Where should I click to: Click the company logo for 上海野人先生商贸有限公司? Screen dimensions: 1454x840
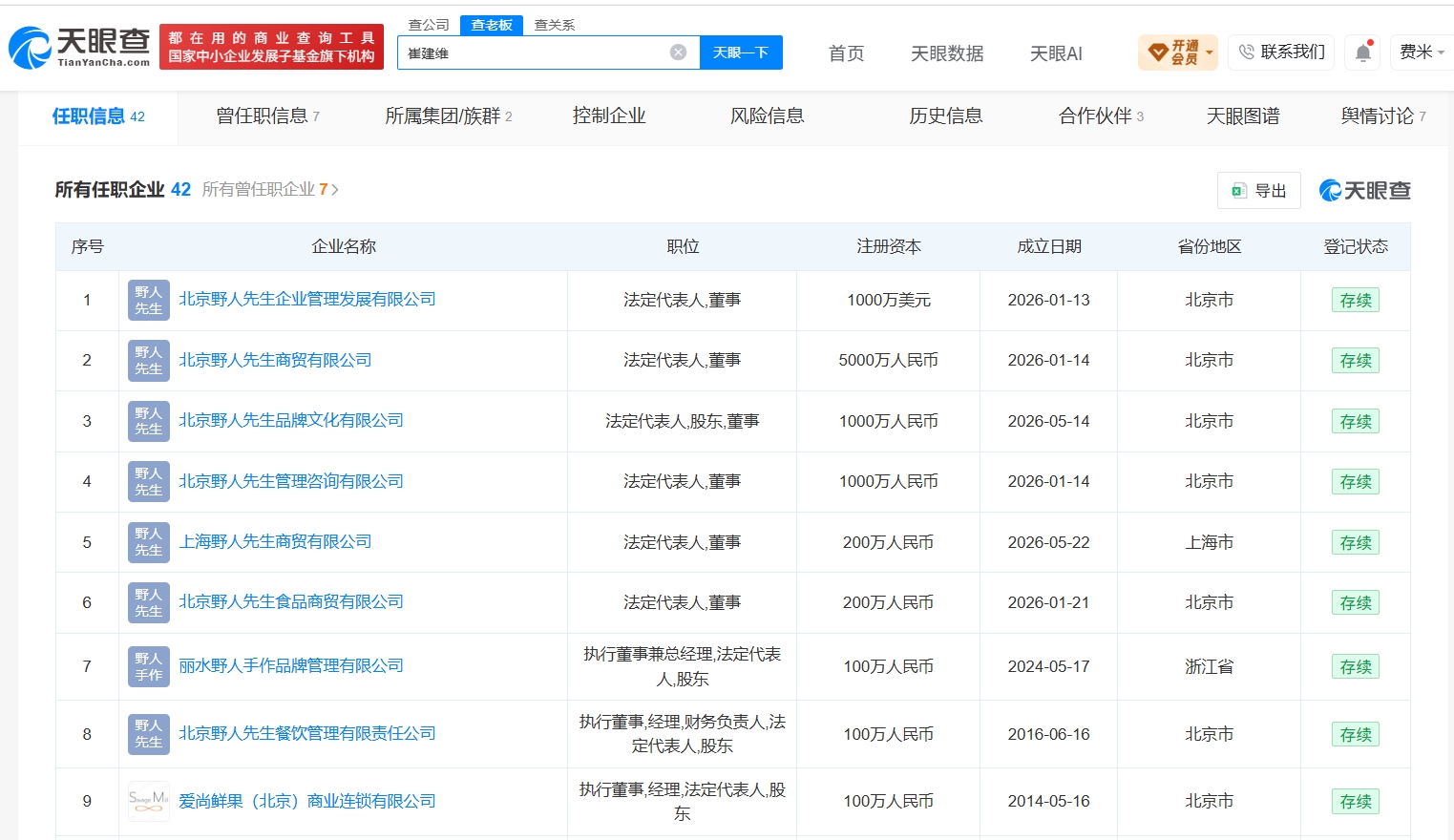149,542
